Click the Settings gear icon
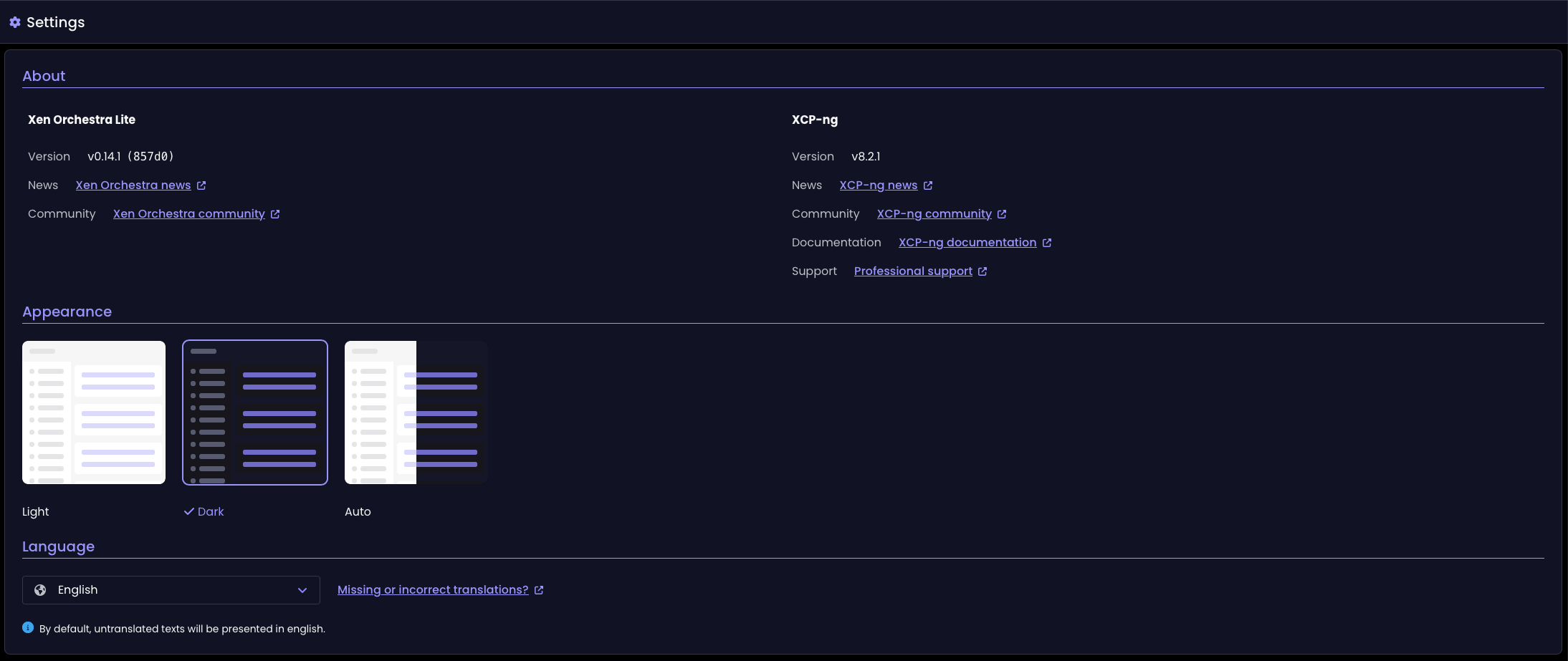1568x661 pixels. pos(15,22)
